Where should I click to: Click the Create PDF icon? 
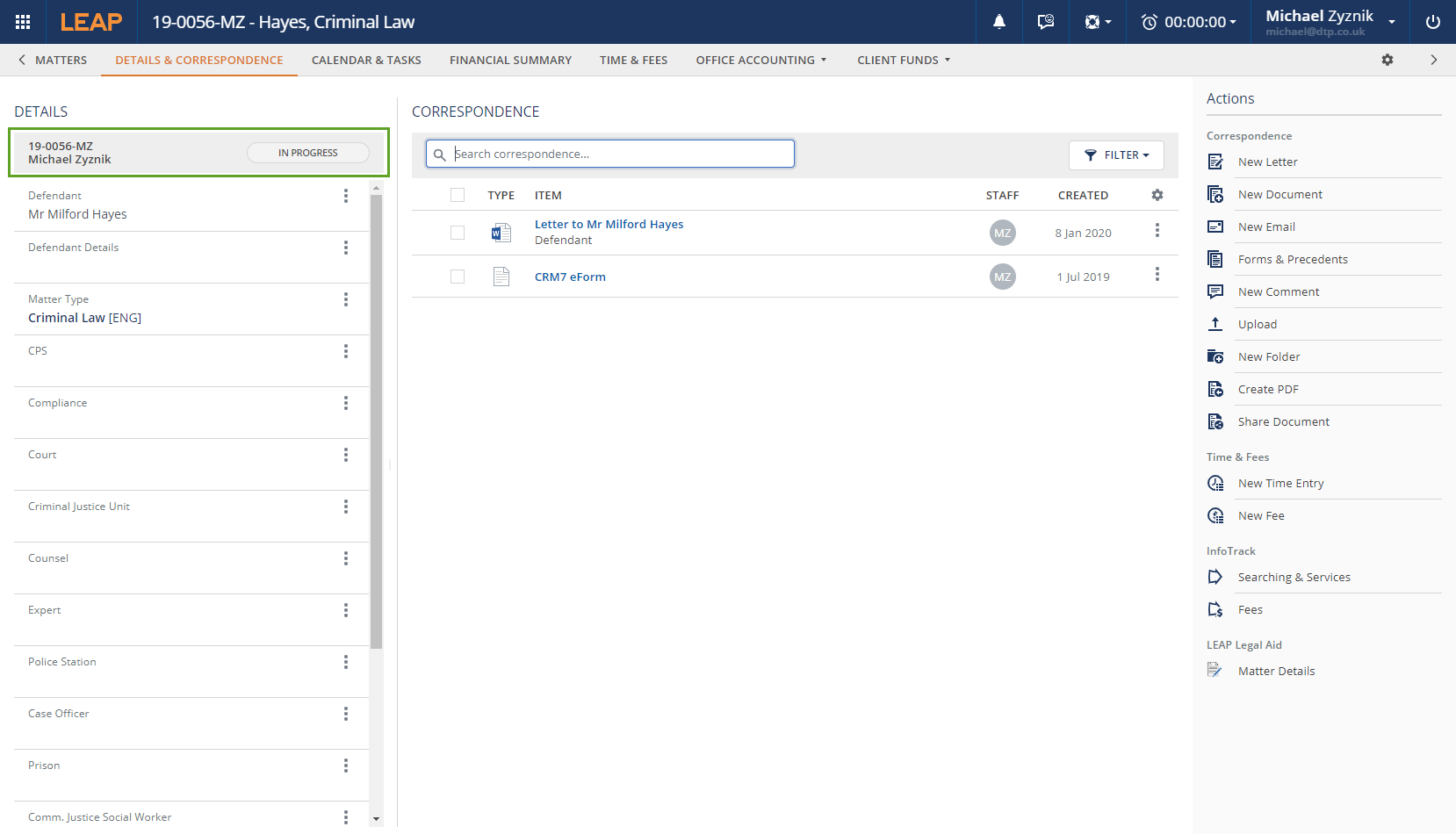click(x=1215, y=389)
